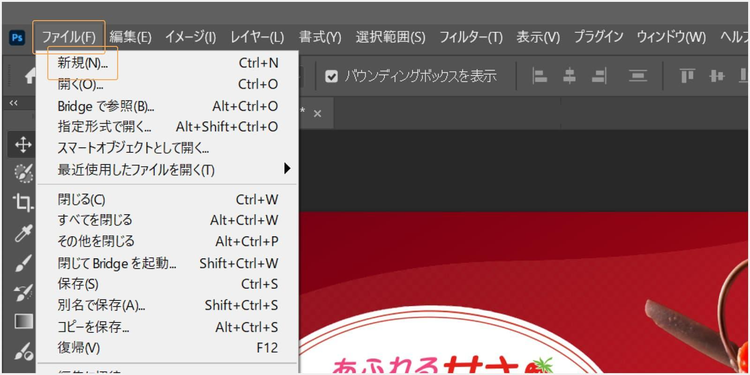Viewport: 750px width, 375px height.
Task: Close the open document tab
Action: pos(317,114)
